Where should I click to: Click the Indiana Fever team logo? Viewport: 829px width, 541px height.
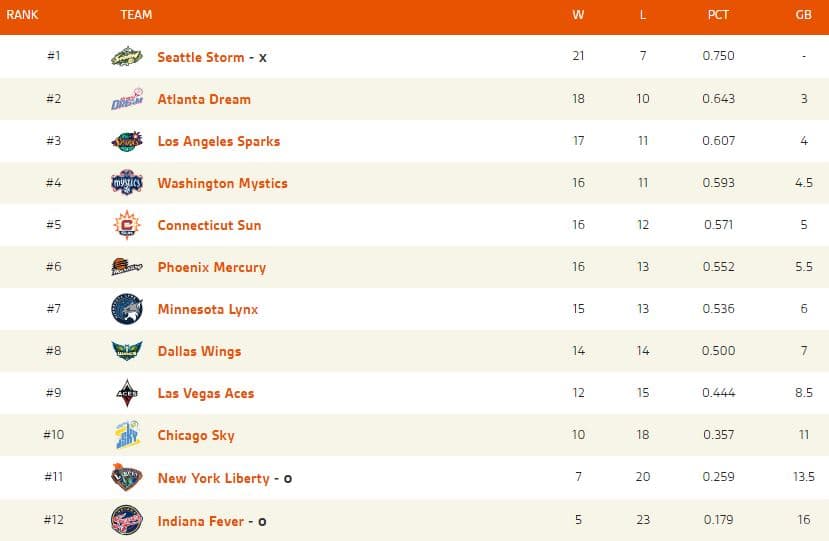coord(127,520)
